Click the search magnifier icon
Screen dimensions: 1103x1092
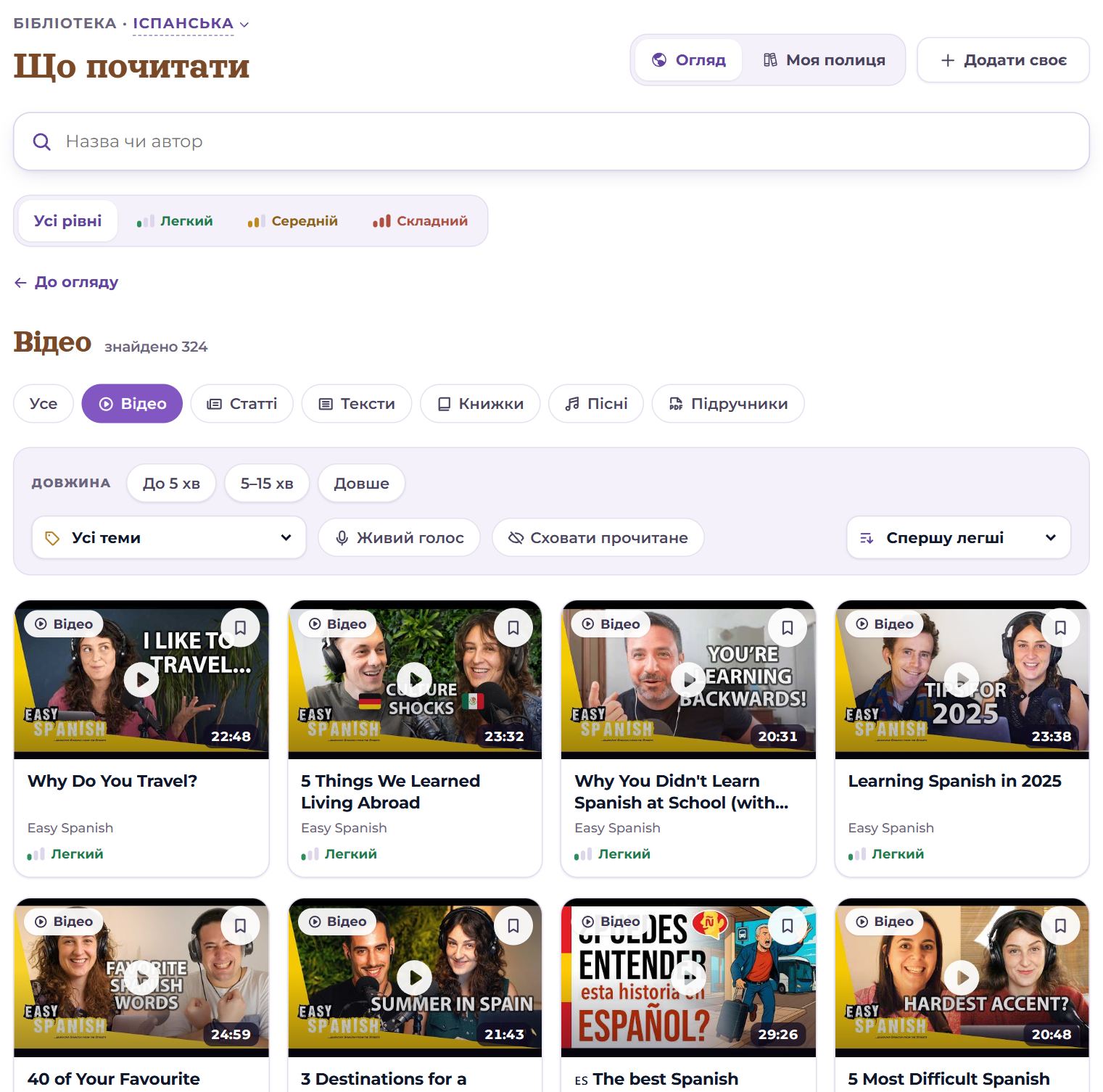tap(42, 141)
